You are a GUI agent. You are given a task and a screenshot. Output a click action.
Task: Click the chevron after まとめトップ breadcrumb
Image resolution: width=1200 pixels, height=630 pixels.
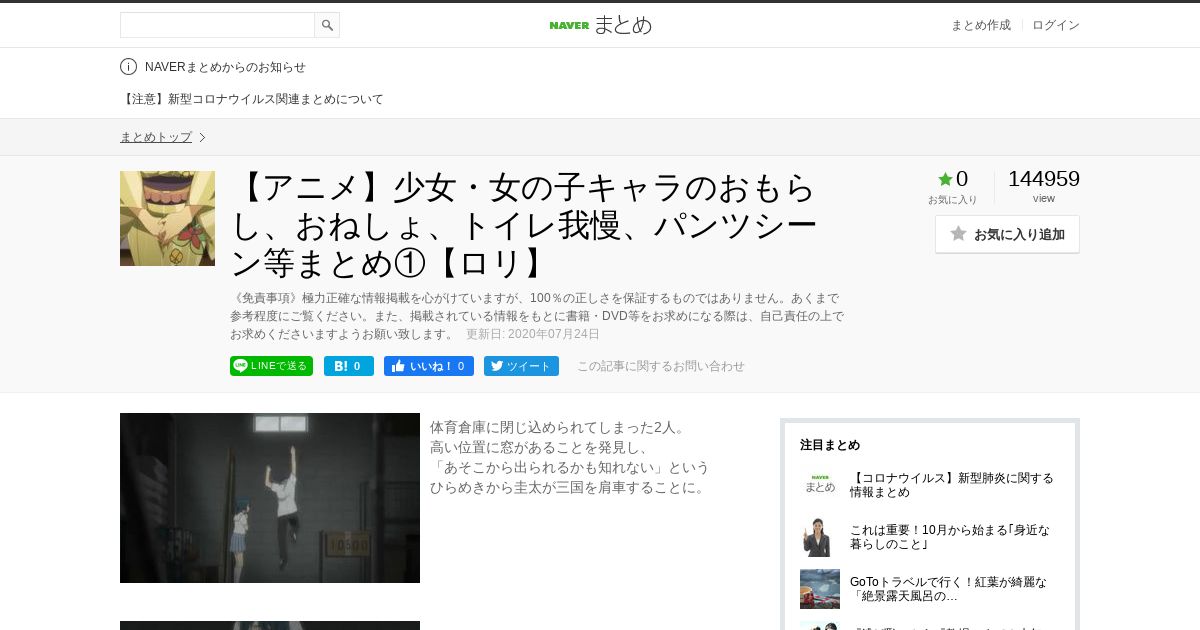(x=202, y=137)
